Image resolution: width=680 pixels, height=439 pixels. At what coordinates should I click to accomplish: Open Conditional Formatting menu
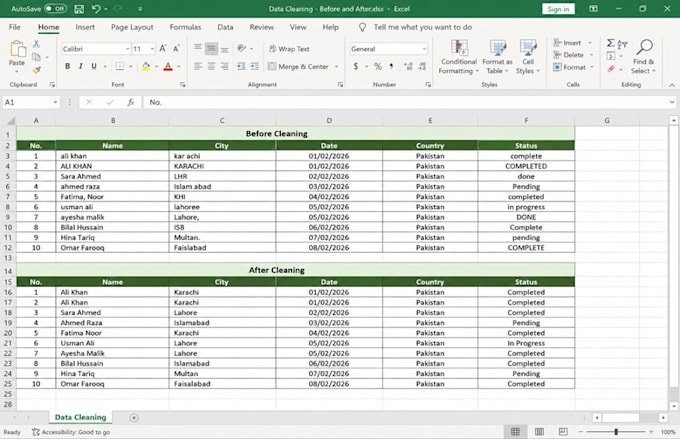[x=458, y=57]
